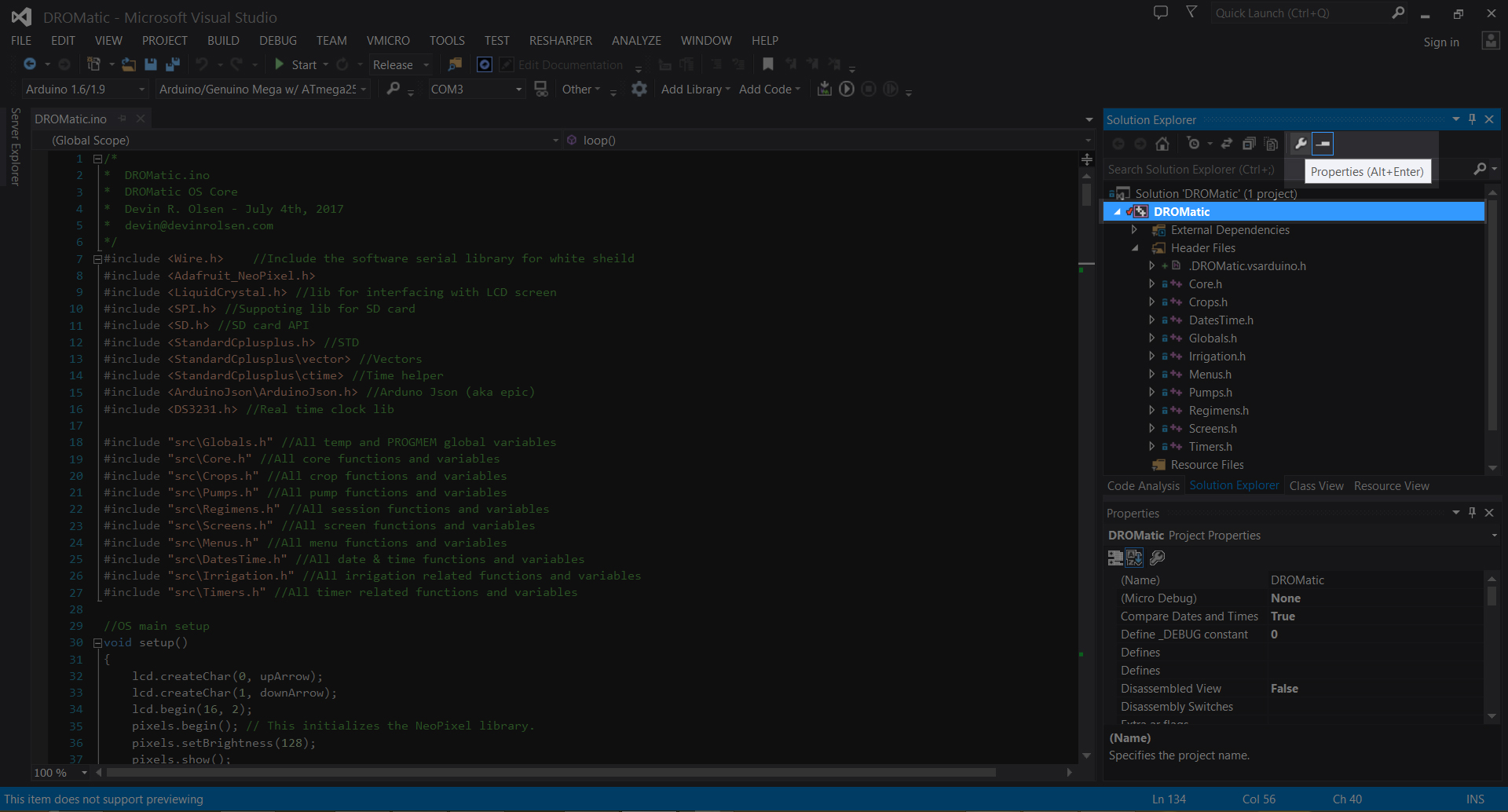Click the bookmark icon in the toolbar
The width and height of the screenshot is (1508, 812).
[768, 64]
